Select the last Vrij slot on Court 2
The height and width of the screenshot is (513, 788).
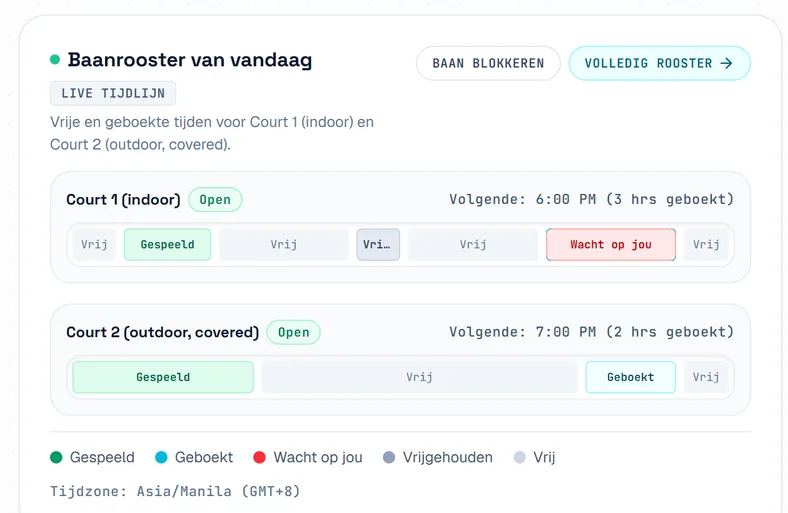click(706, 377)
